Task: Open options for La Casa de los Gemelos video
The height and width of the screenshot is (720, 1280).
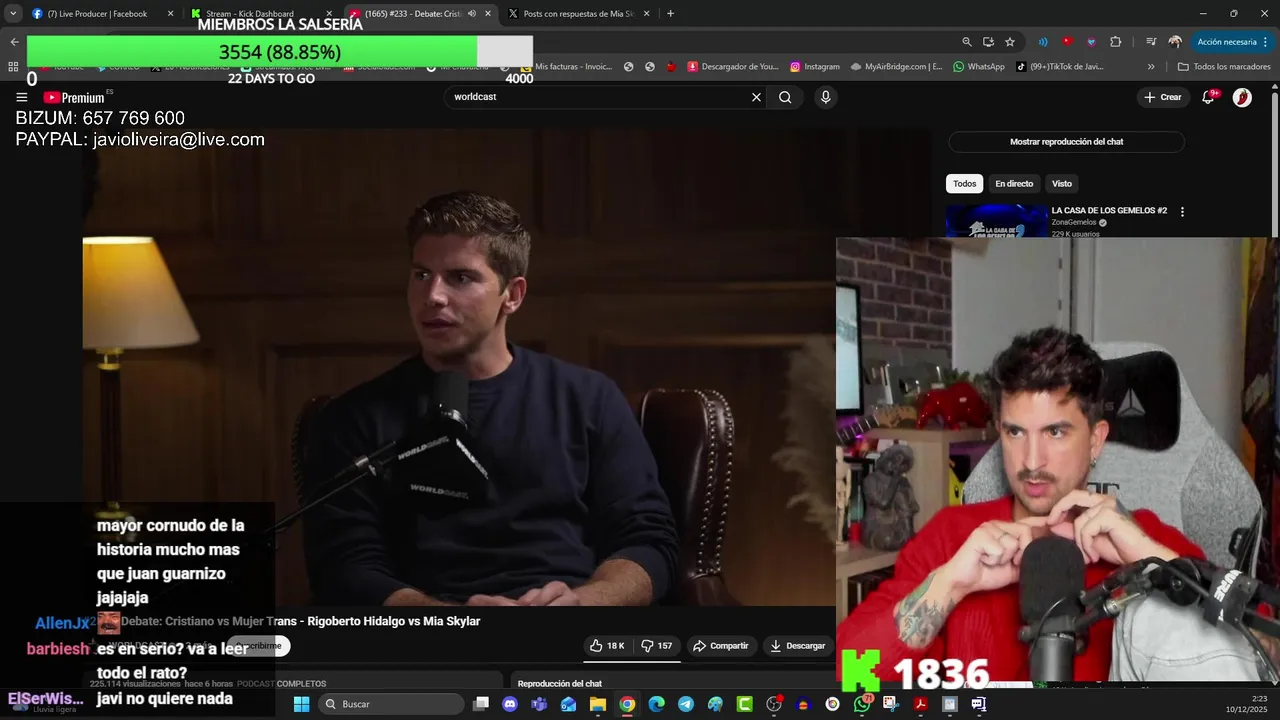Action: 1182,212
